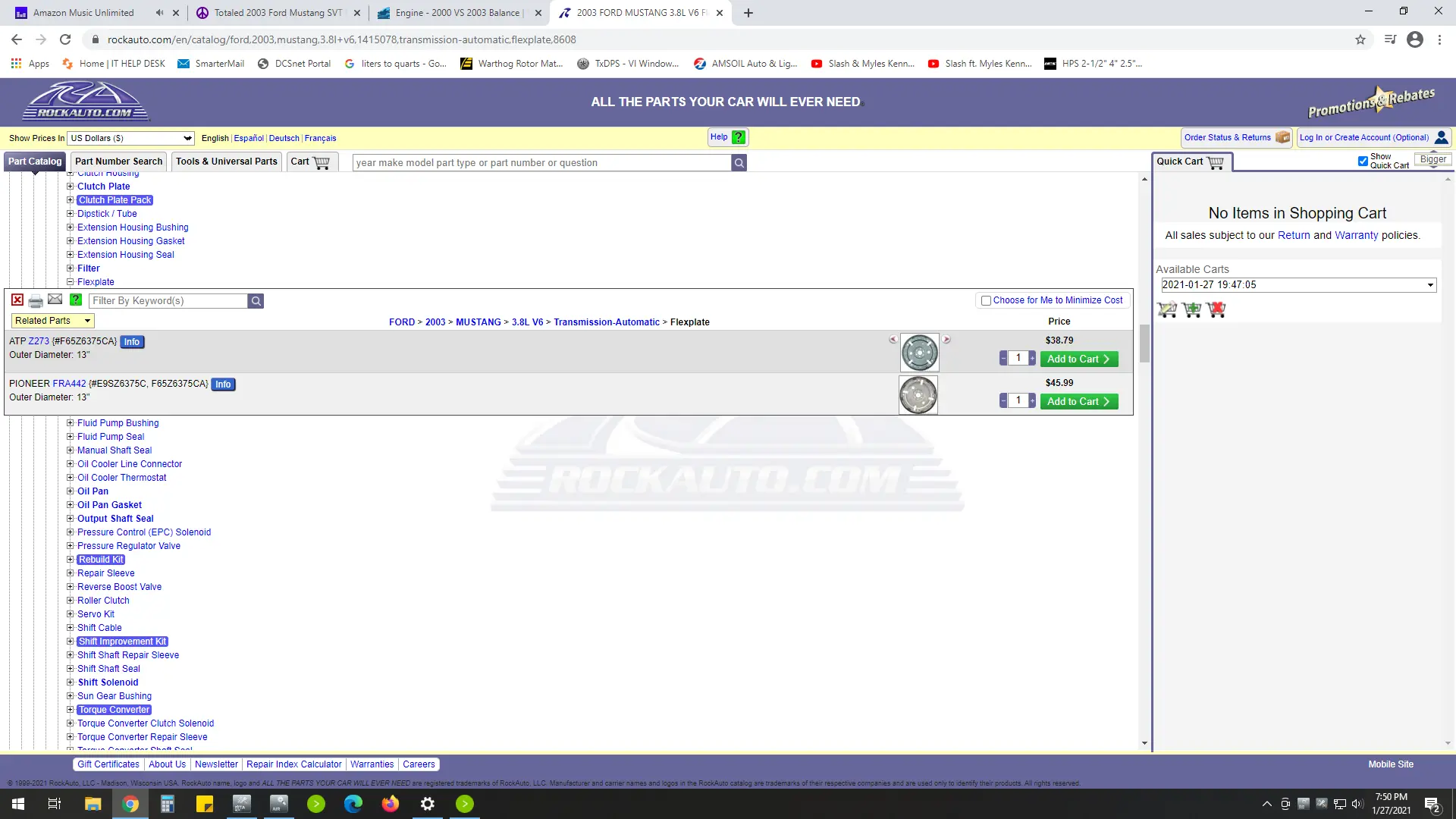
Task: Expand the Filter tree node
Action: point(70,268)
